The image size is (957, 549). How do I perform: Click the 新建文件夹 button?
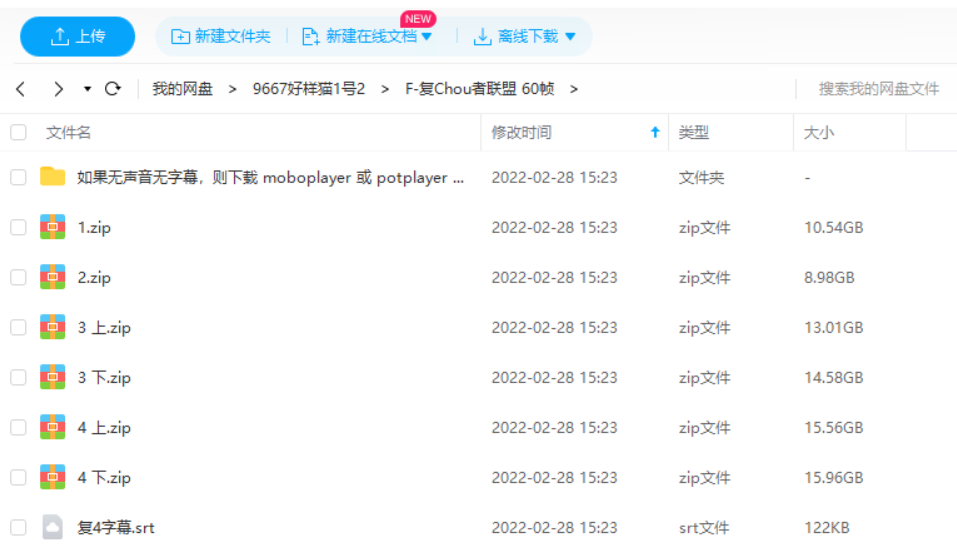[x=221, y=36]
